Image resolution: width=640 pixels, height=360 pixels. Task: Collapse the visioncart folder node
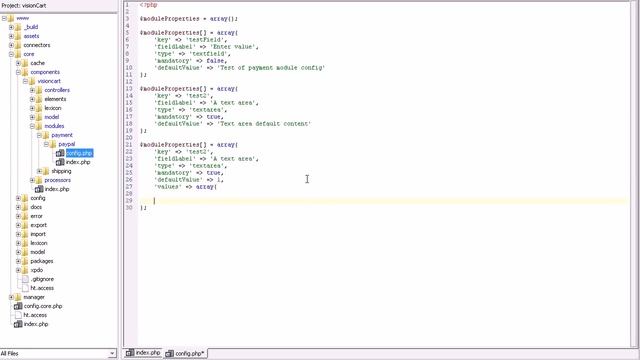25,81
